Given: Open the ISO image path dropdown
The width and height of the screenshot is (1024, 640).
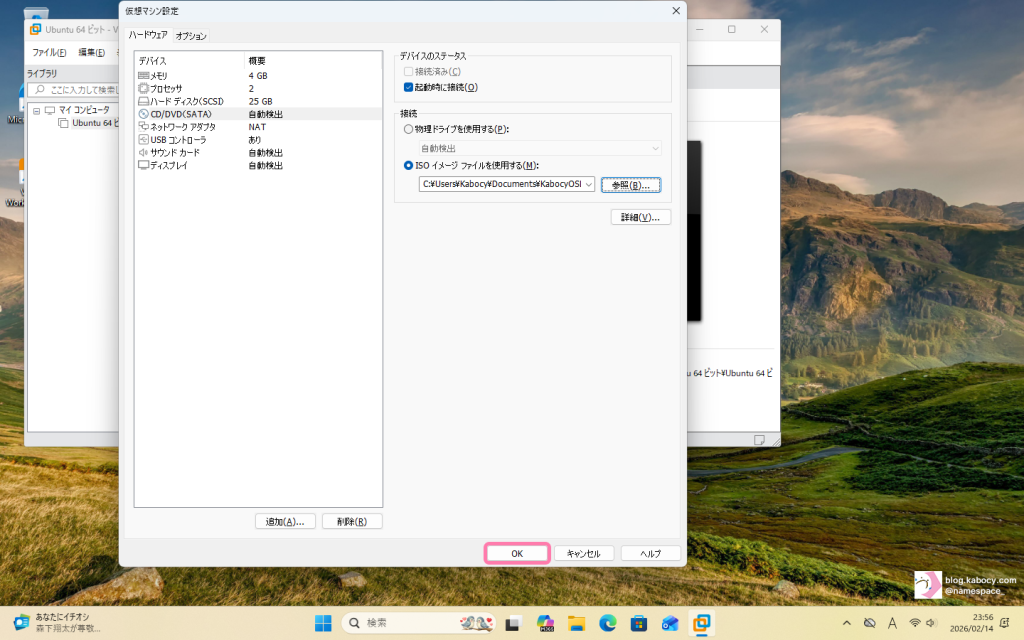Looking at the screenshot, I should coord(588,185).
